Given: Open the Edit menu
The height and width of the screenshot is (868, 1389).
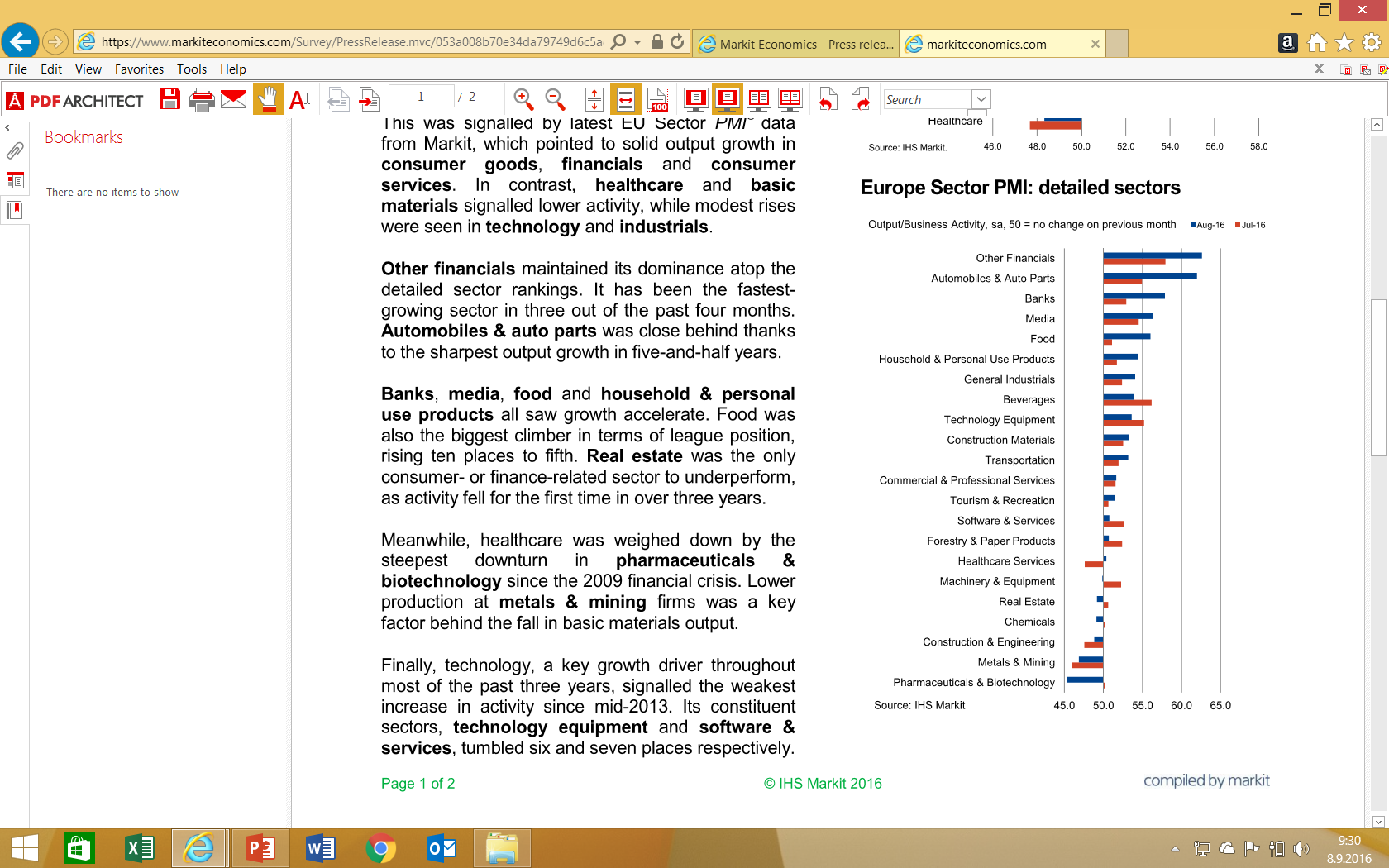Looking at the screenshot, I should [x=51, y=69].
